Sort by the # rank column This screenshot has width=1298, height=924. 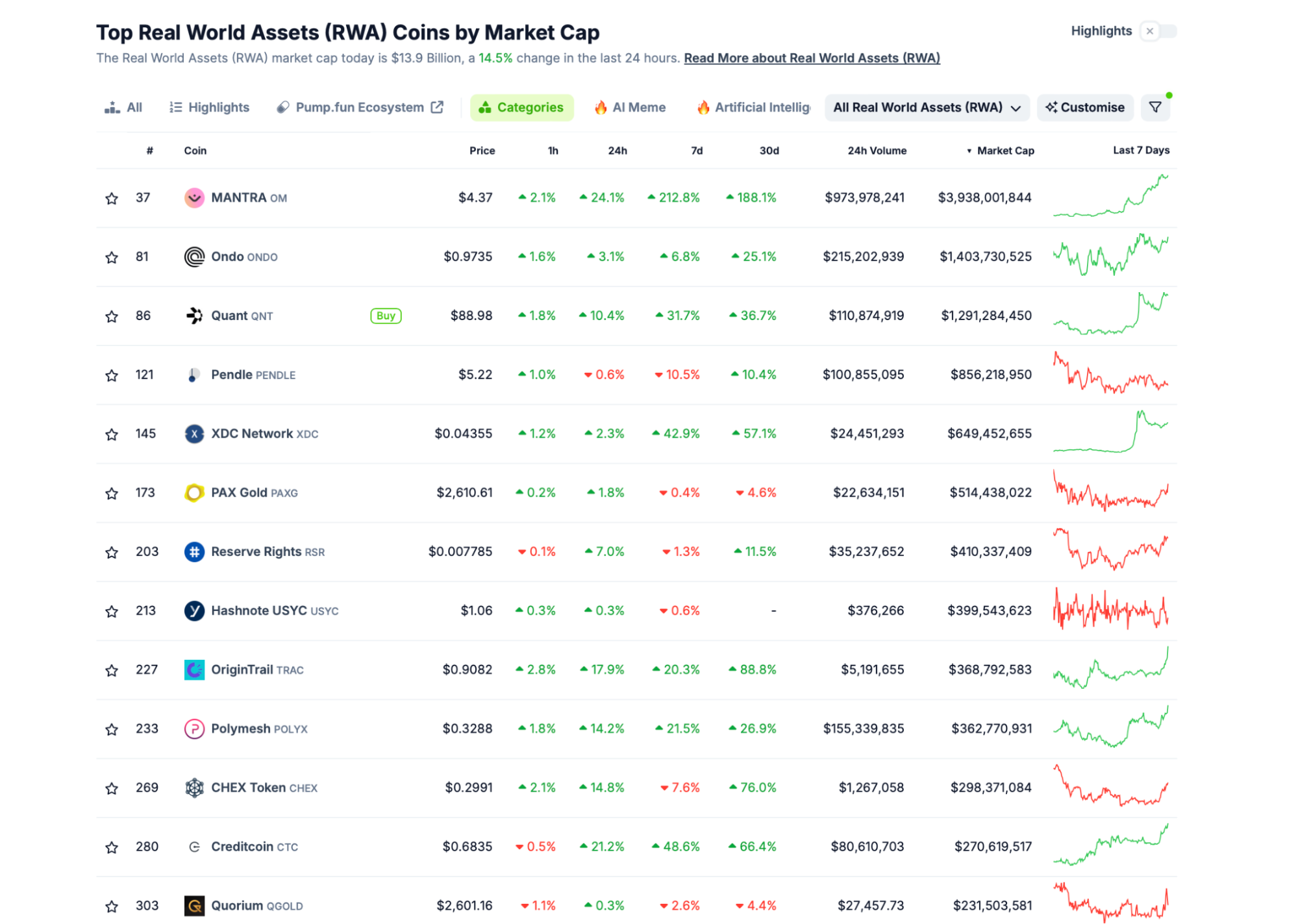[149, 151]
